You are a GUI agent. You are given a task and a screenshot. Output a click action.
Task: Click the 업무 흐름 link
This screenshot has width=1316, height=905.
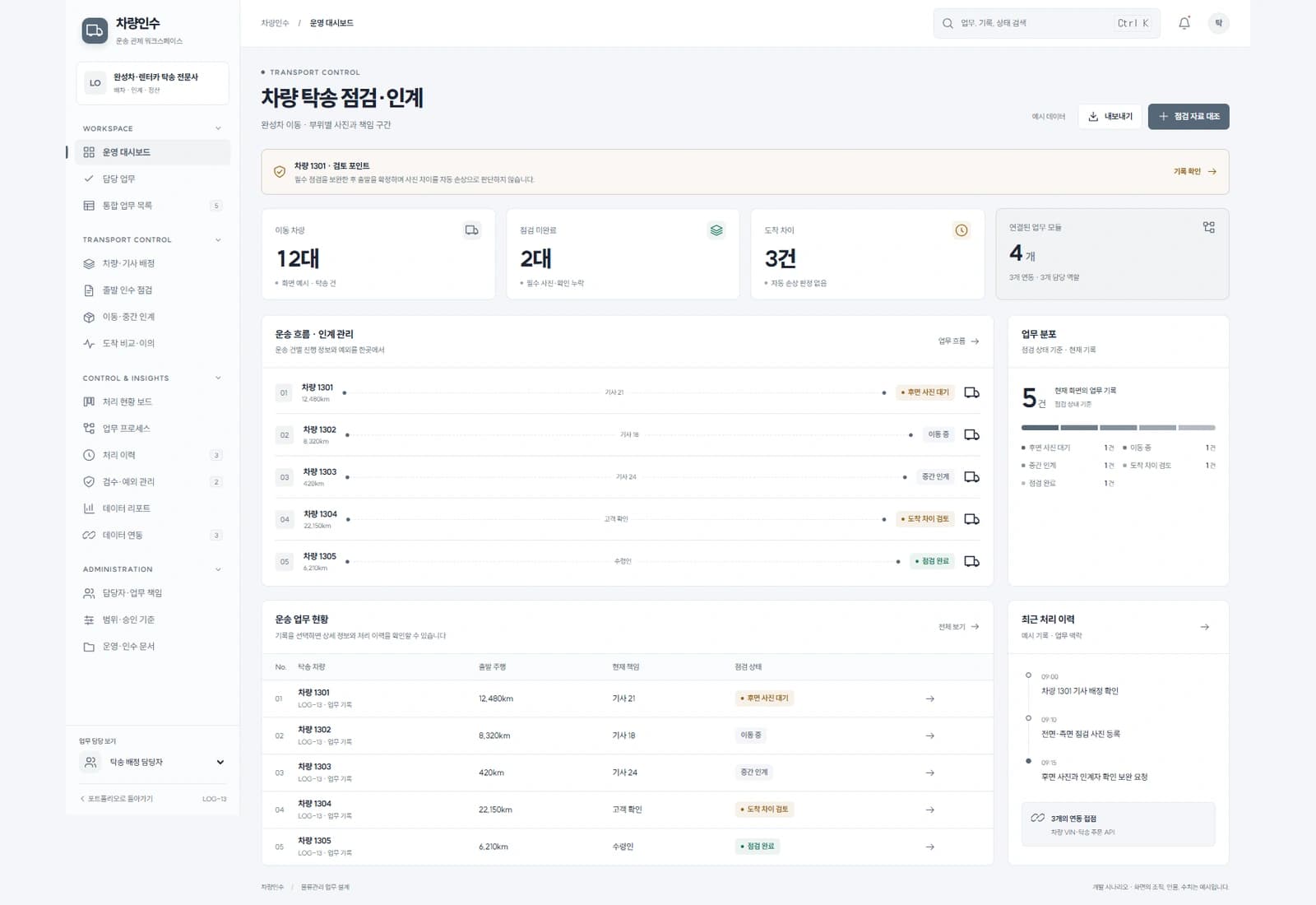[958, 341]
